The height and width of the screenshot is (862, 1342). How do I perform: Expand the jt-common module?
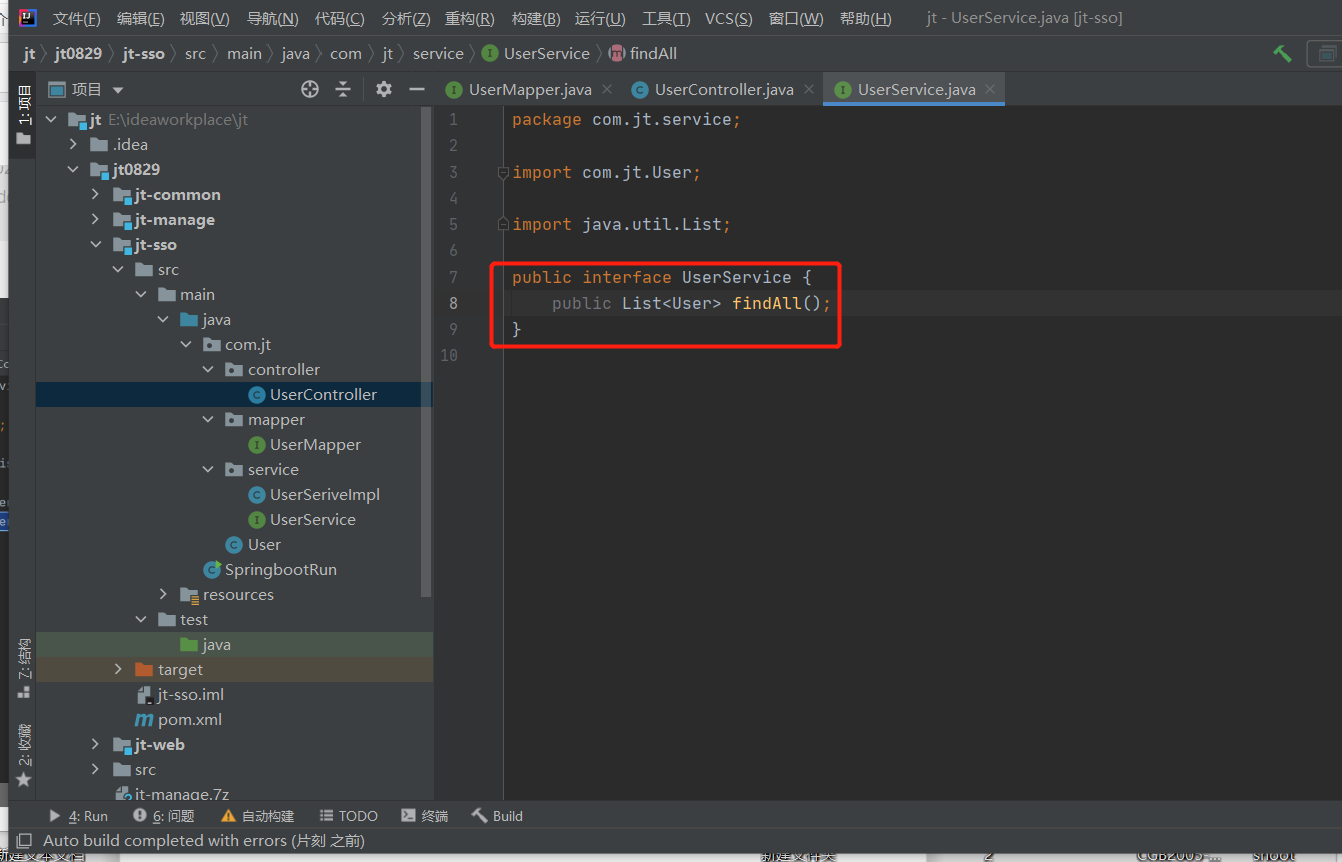click(x=95, y=195)
